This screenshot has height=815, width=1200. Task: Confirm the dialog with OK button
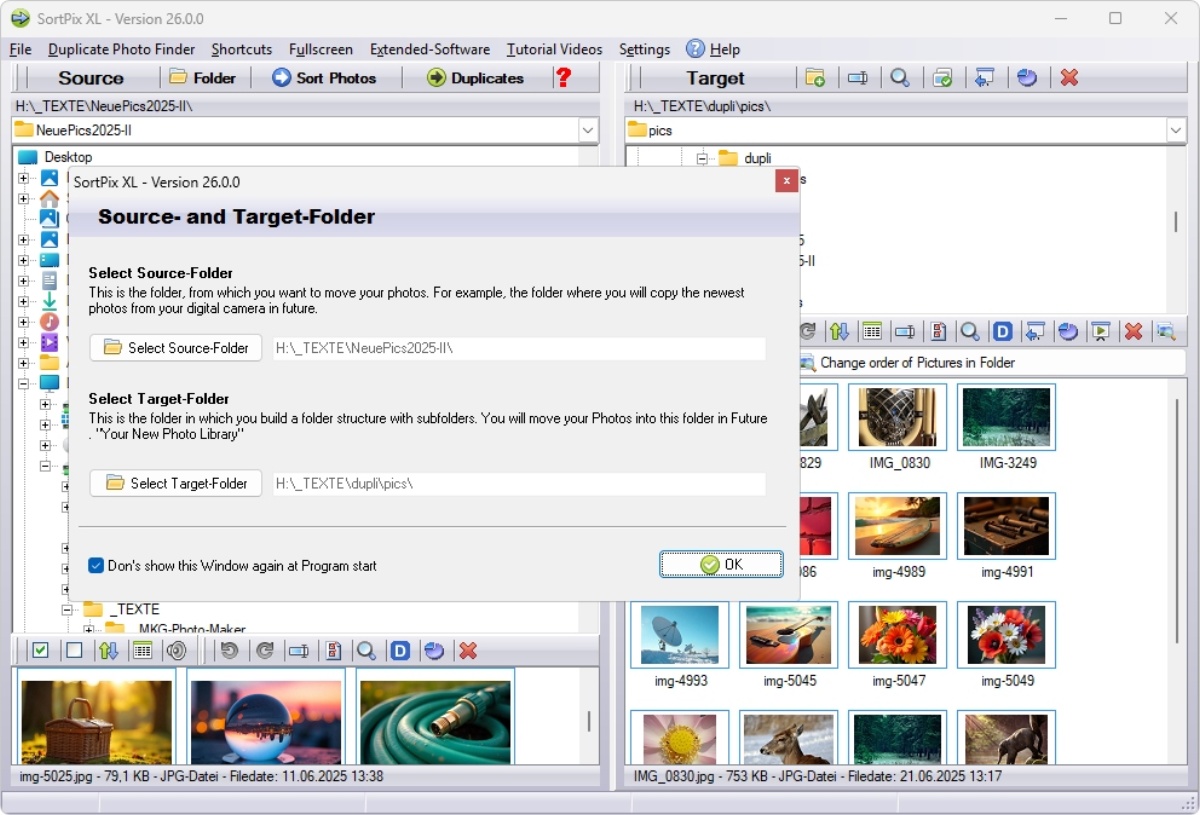721,564
